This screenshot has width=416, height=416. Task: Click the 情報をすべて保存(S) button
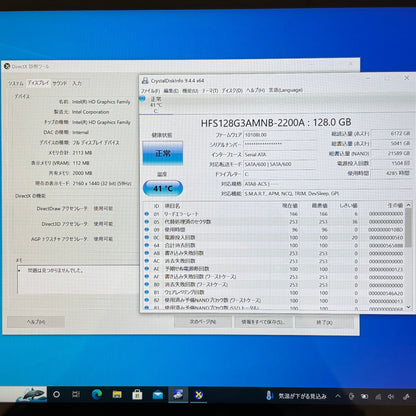[263, 322]
